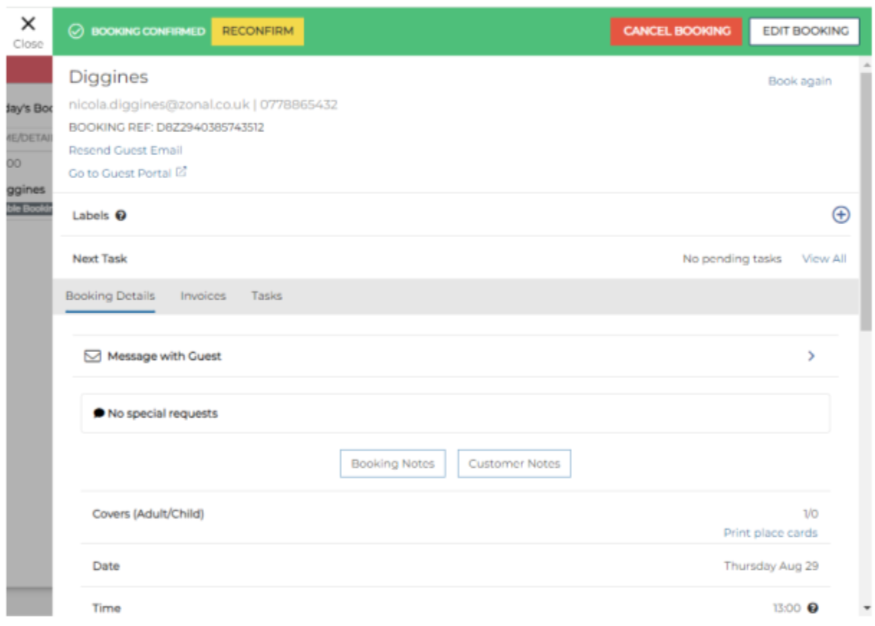Click the speech bubble special requests icon
This screenshot has height=626, width=875.
pos(99,413)
